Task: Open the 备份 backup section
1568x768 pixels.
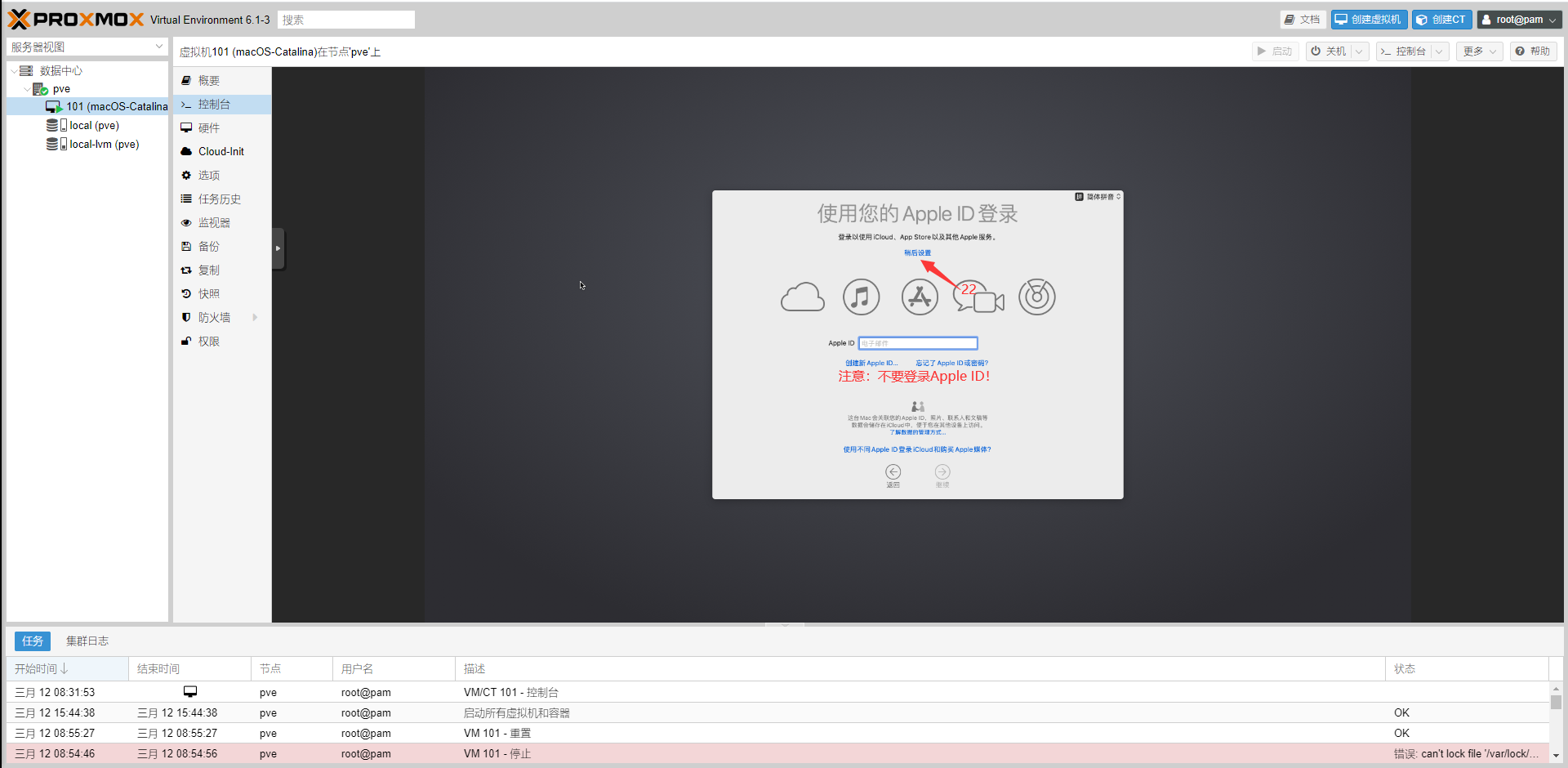Action: coord(209,247)
